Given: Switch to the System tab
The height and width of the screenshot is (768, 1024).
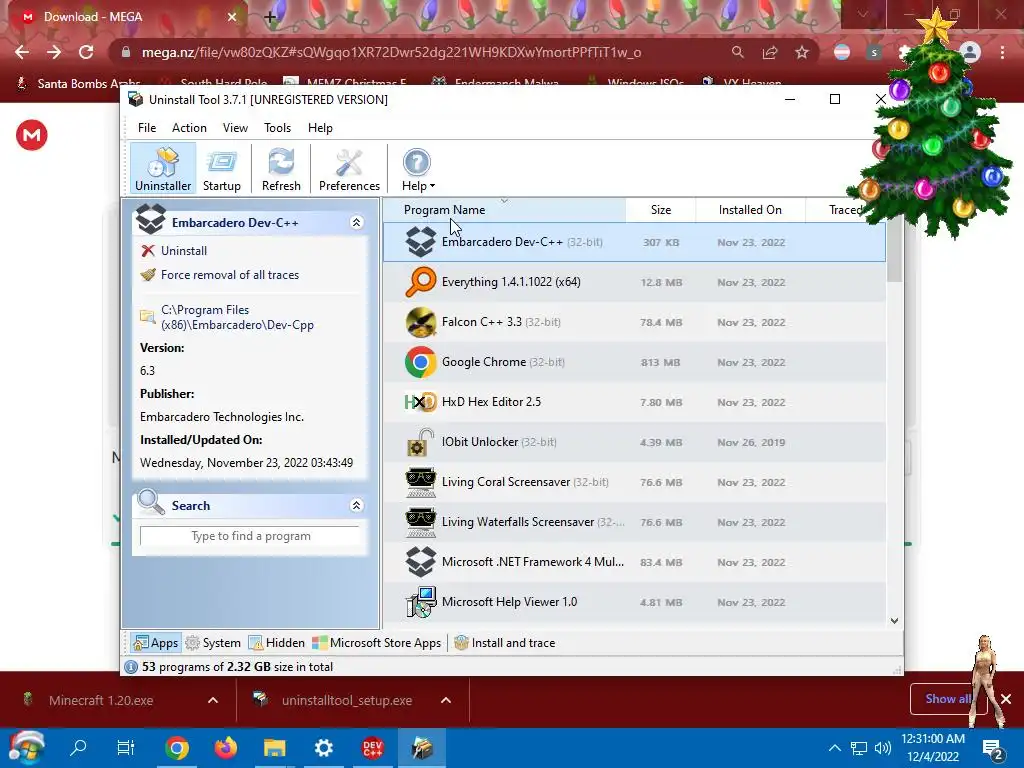Looking at the screenshot, I should click(213, 643).
